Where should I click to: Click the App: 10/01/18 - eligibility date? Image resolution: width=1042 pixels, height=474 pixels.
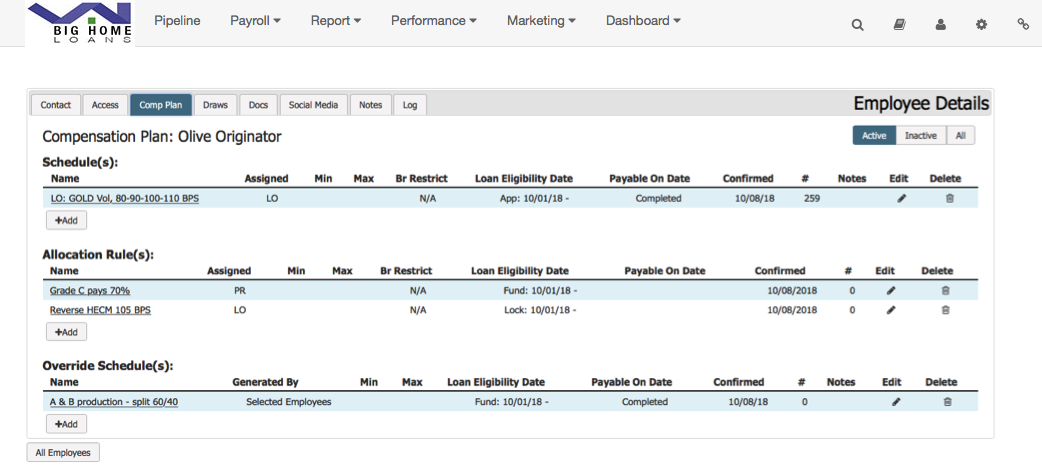coord(534,198)
